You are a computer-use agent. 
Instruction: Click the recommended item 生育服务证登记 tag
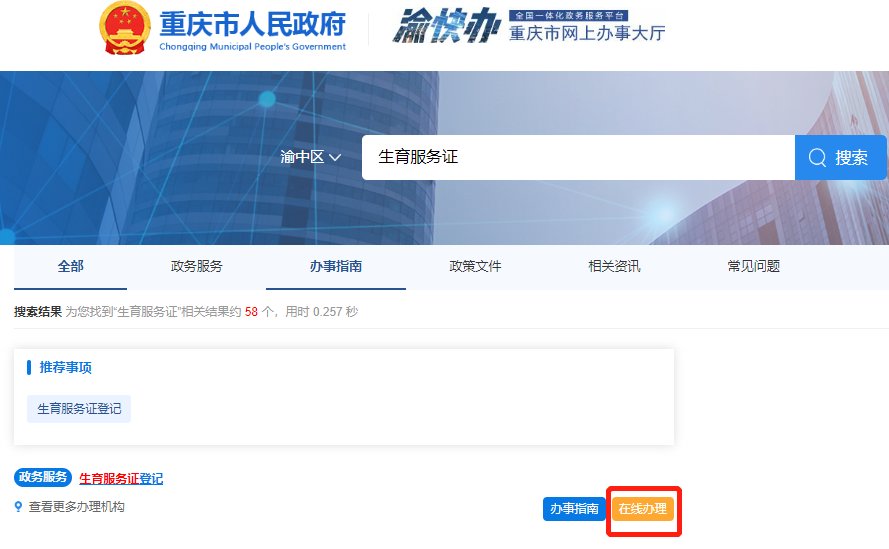79,409
